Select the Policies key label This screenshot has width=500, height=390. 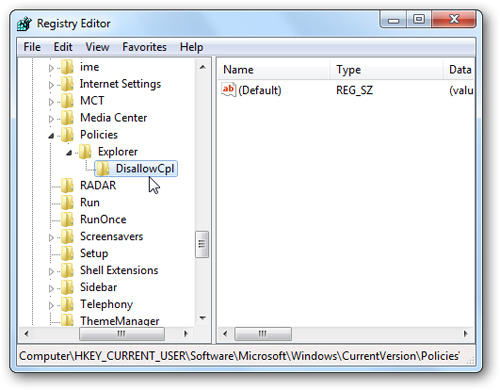pos(99,135)
